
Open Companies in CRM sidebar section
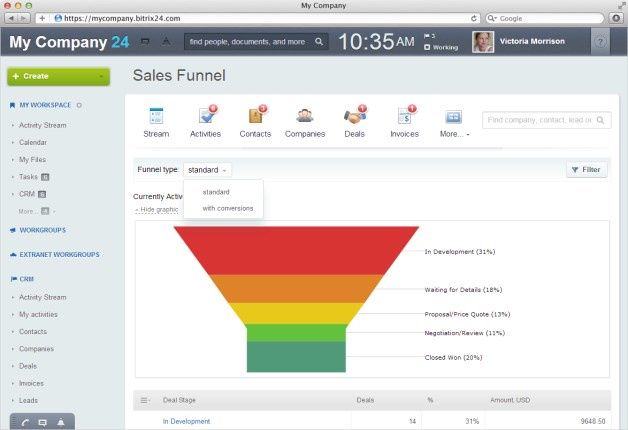click(36, 349)
